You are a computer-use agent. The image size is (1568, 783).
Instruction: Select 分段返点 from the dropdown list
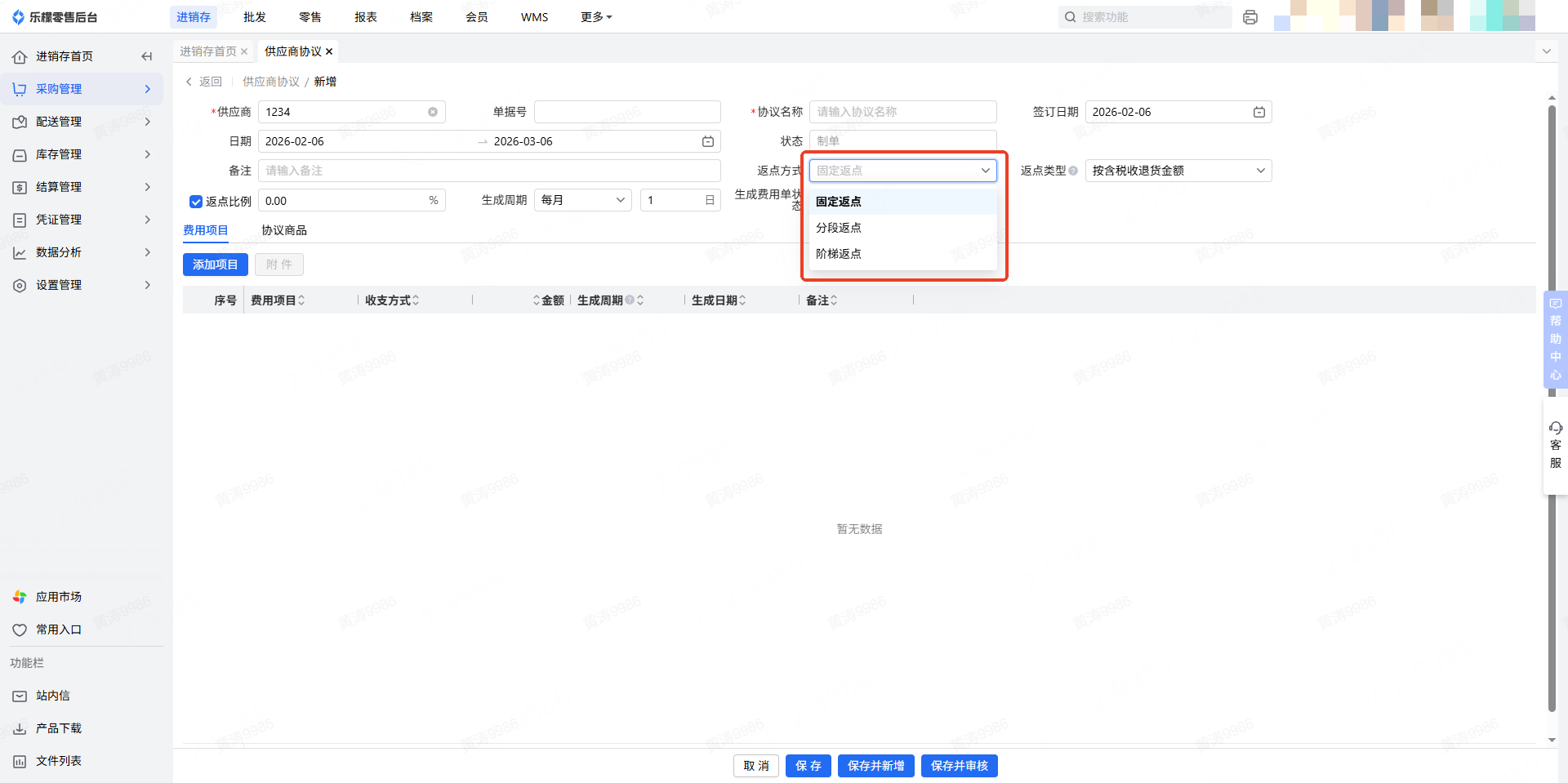[902, 228]
